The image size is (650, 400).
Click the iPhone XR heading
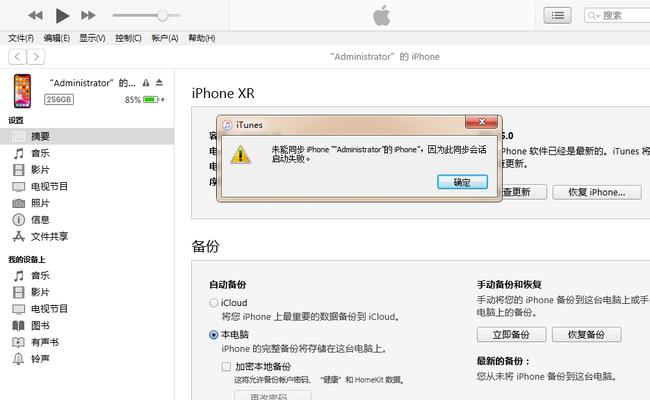pyautogui.click(x=223, y=93)
